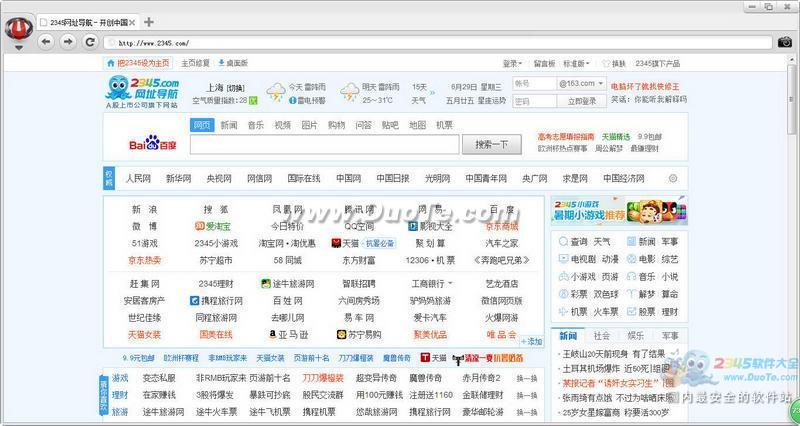
Task: Open the 京东商城 link
Action: click(502, 227)
